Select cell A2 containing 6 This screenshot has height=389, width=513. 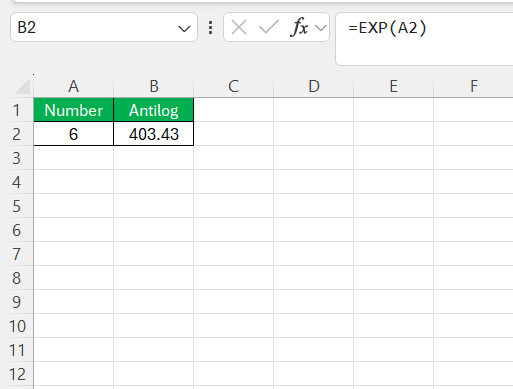[x=73, y=134]
